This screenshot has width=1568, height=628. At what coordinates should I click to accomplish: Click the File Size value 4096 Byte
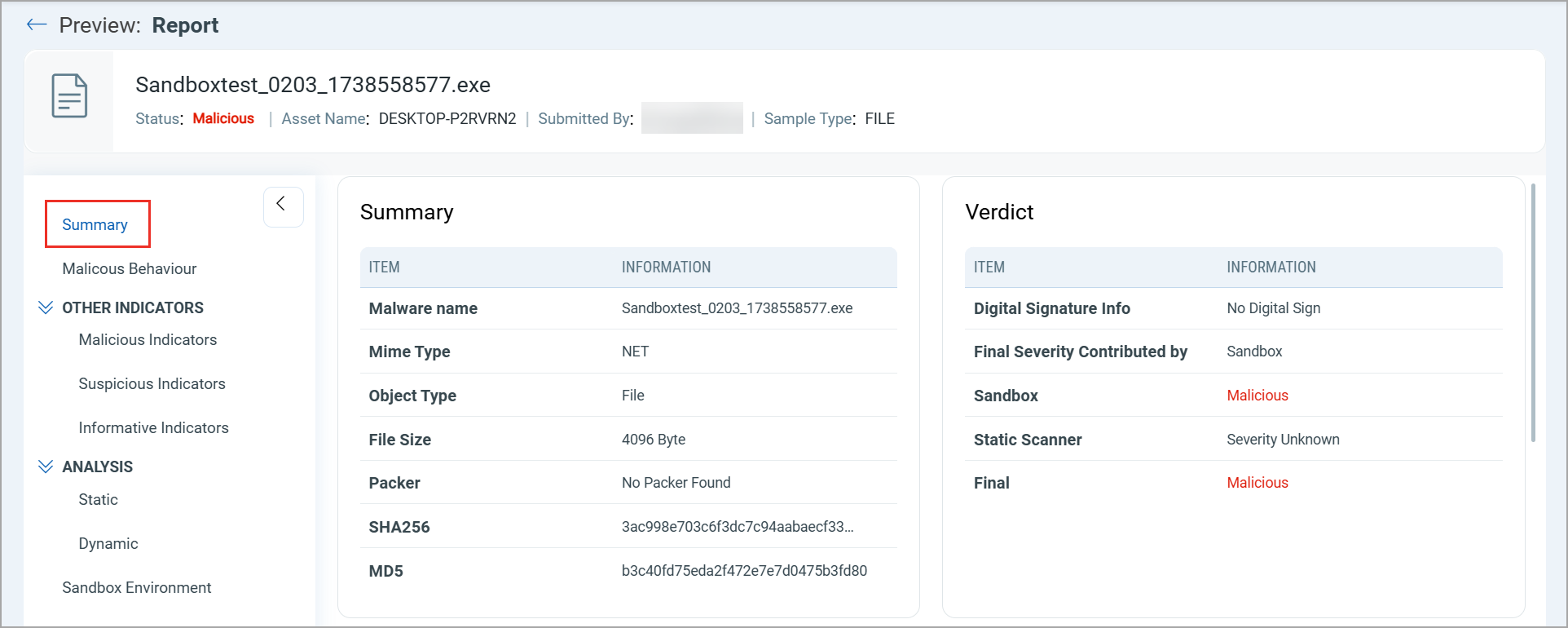[654, 440]
